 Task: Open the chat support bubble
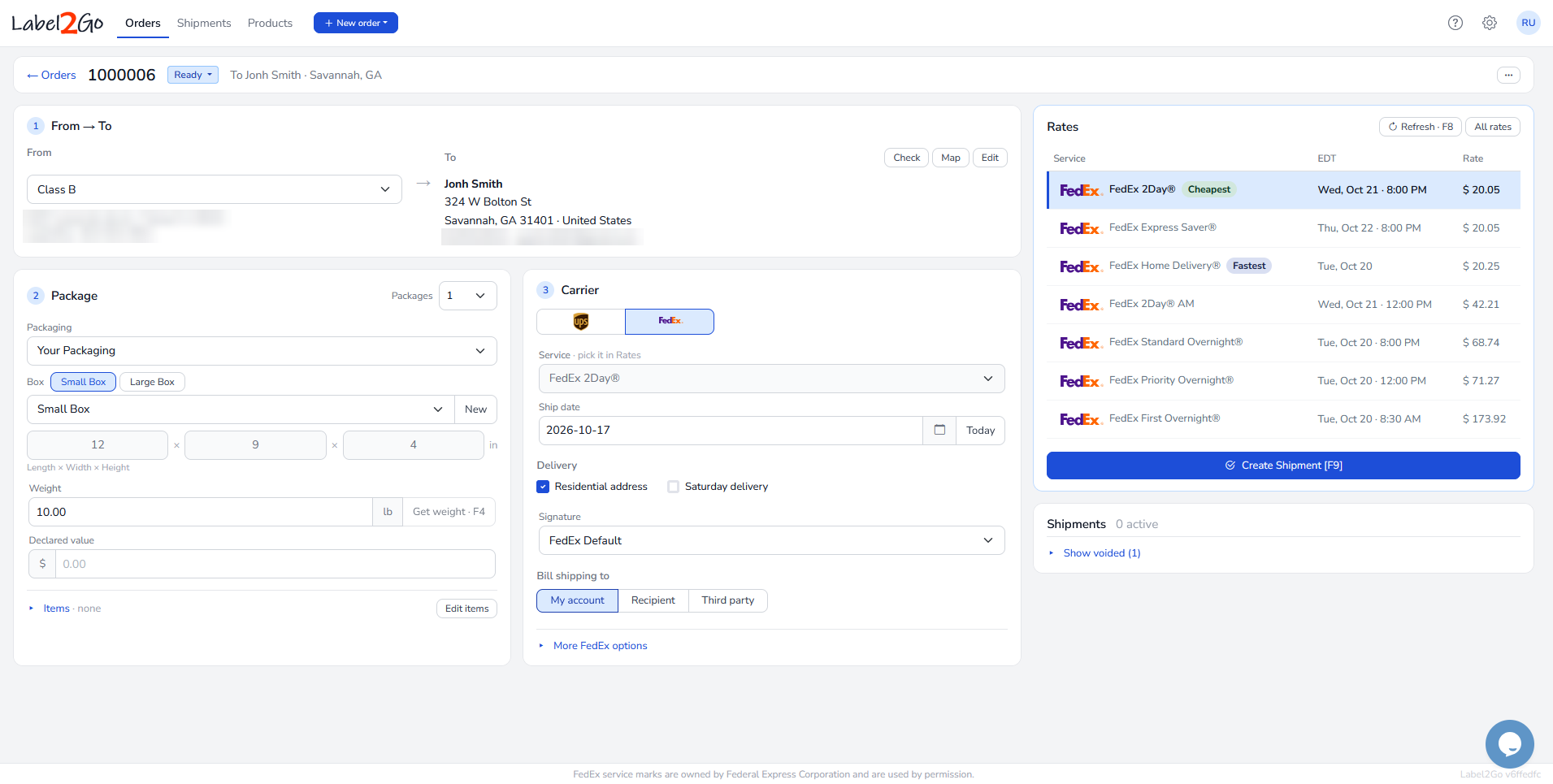point(1509,743)
